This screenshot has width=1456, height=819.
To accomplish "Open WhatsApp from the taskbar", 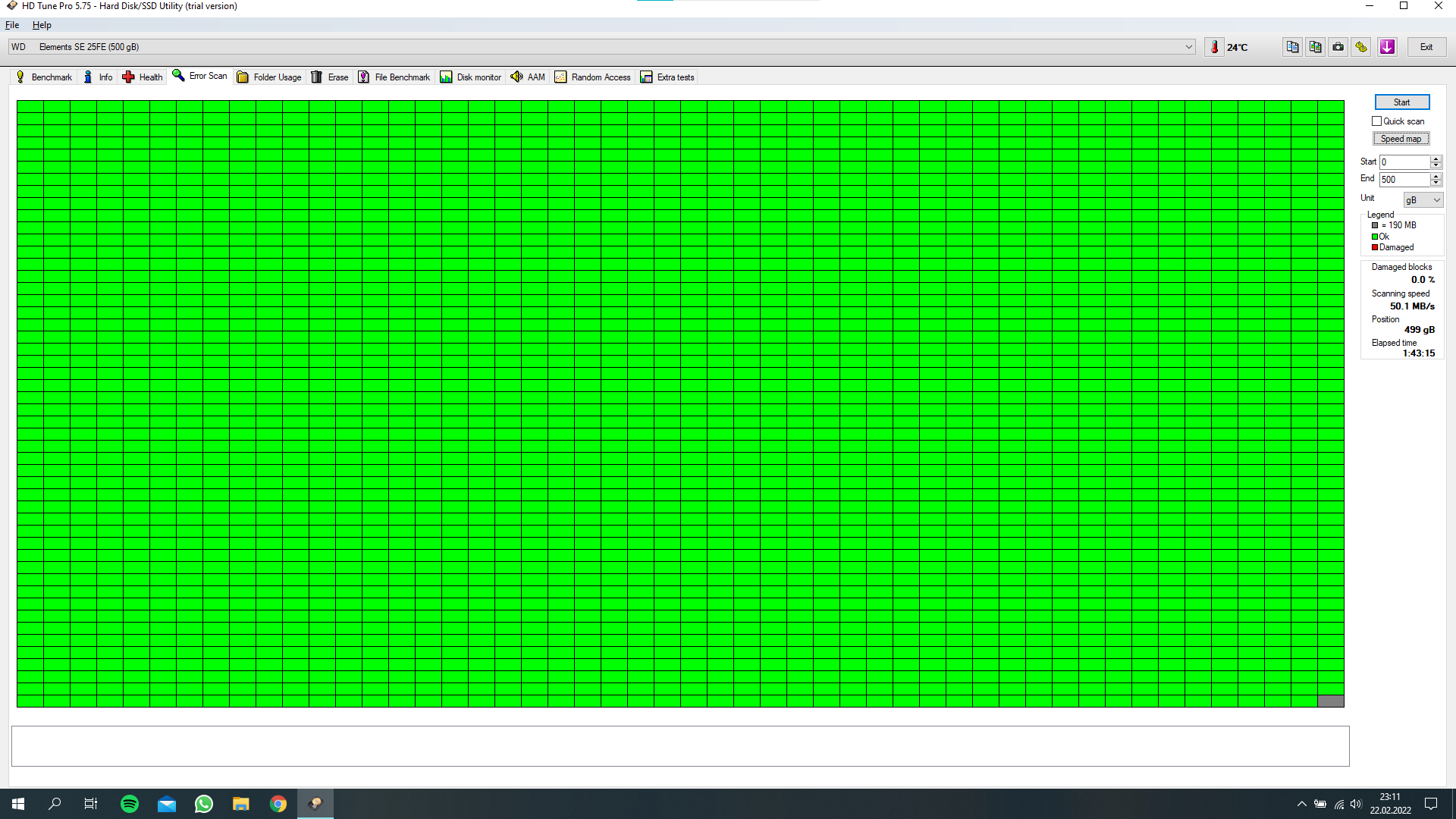I will coord(203,804).
